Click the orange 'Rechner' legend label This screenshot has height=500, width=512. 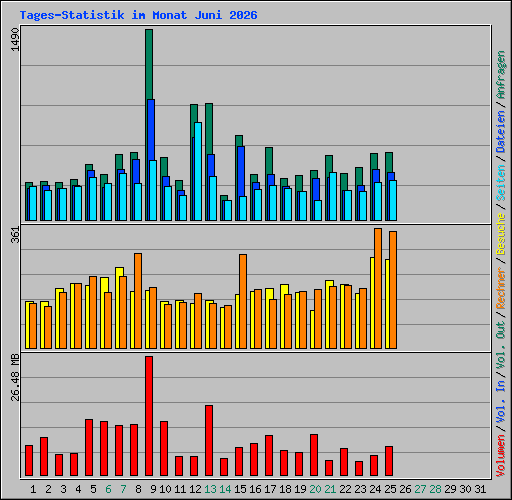tap(501, 288)
